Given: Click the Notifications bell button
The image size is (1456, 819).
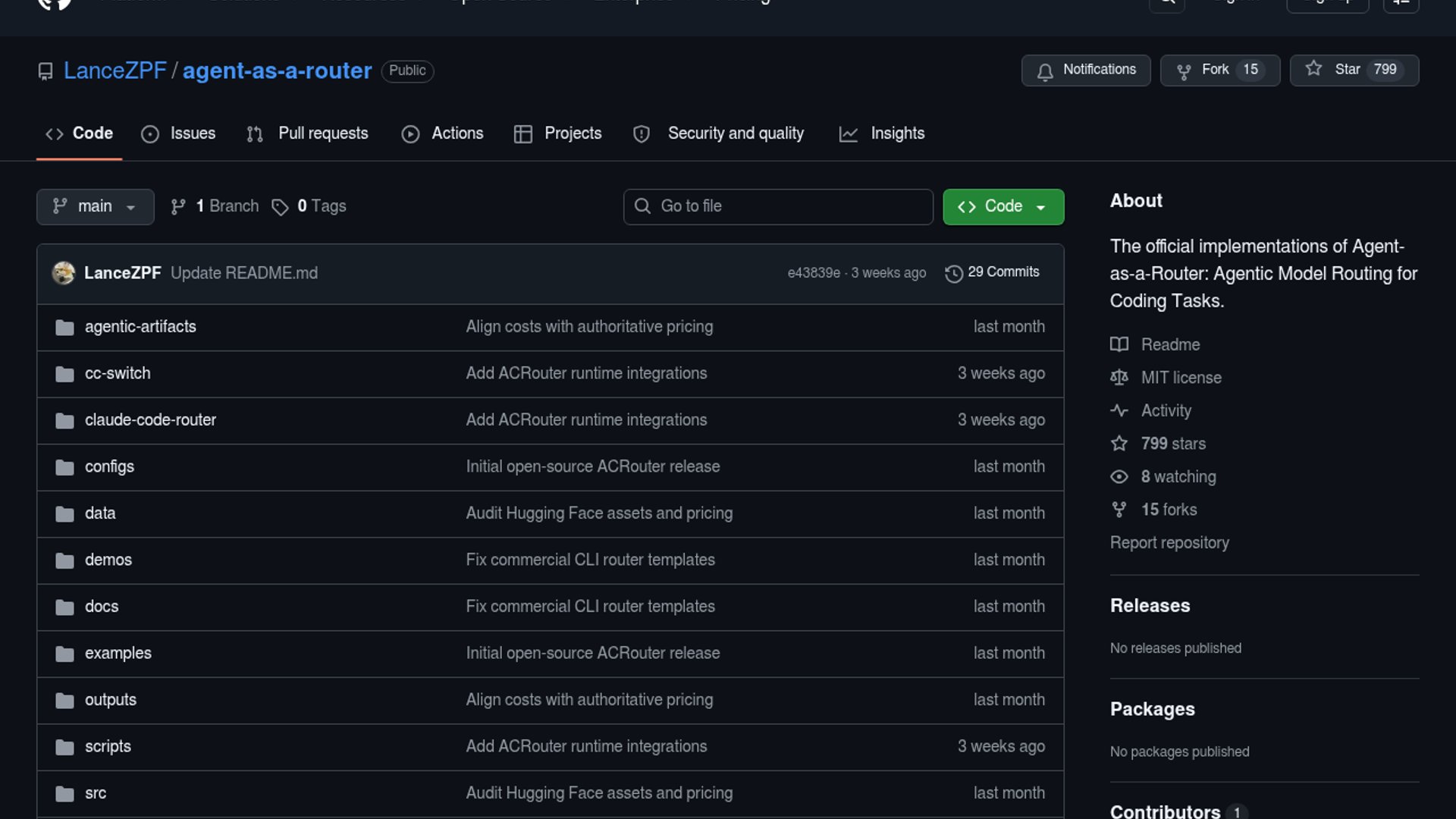Looking at the screenshot, I should 1086,70.
